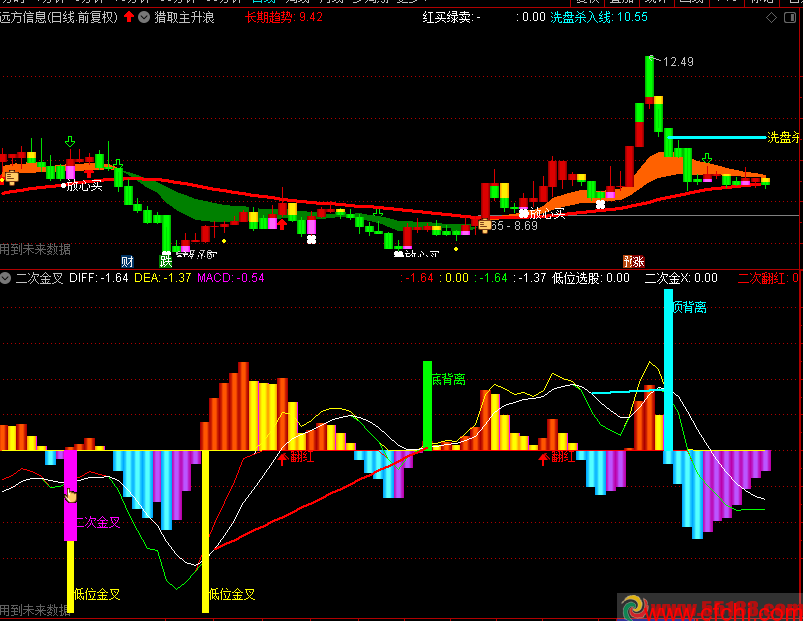Viewport: 803px width, 621px height.
Task: Click the tall green candle at the 12.49 peak
Action: point(649,76)
